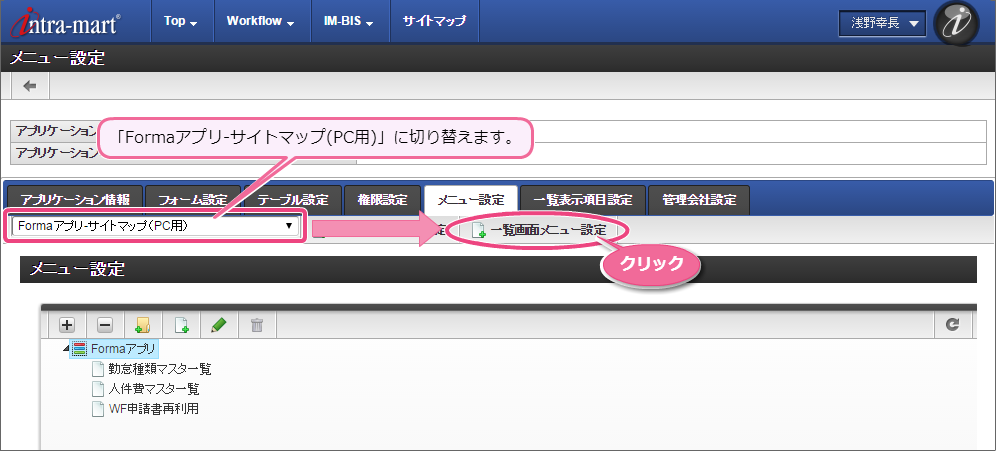
Task: Click the refresh icon in tree toolbar
Action: (x=952, y=325)
